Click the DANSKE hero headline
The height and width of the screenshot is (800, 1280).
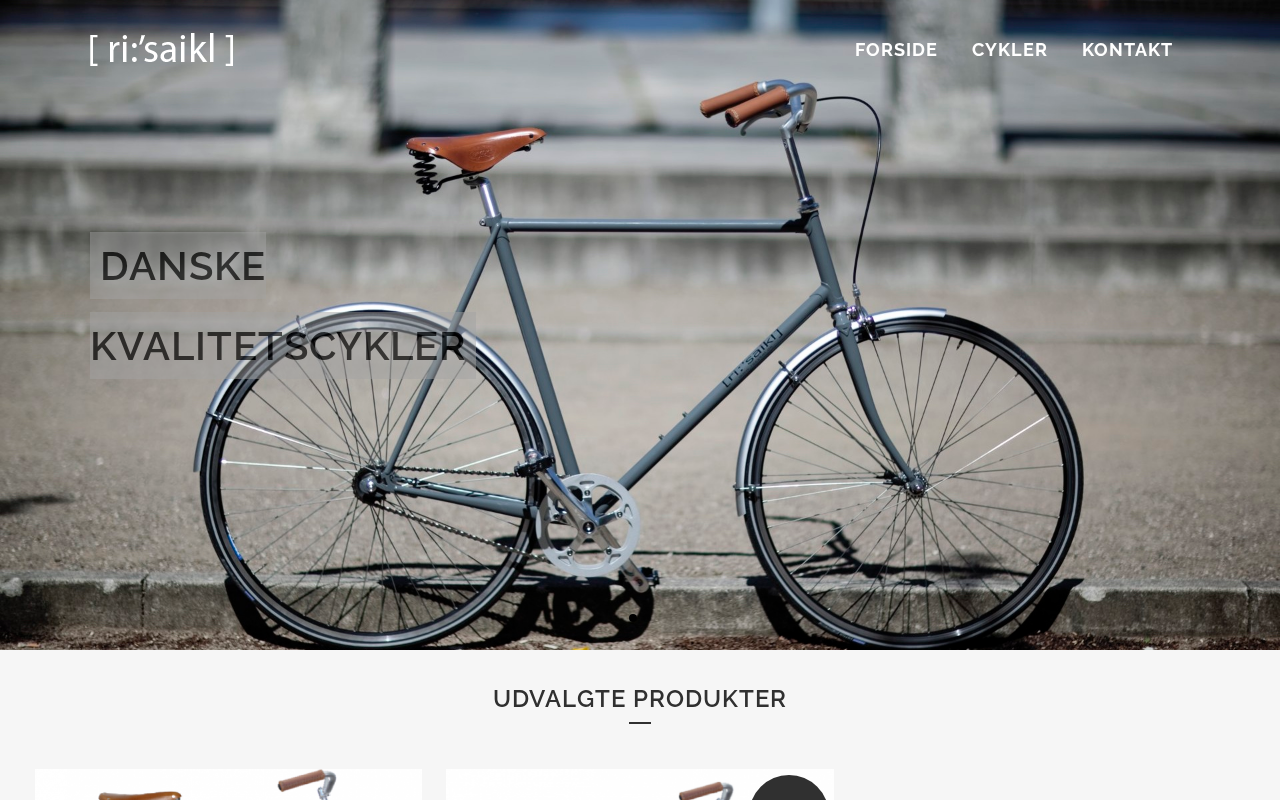pos(182,266)
